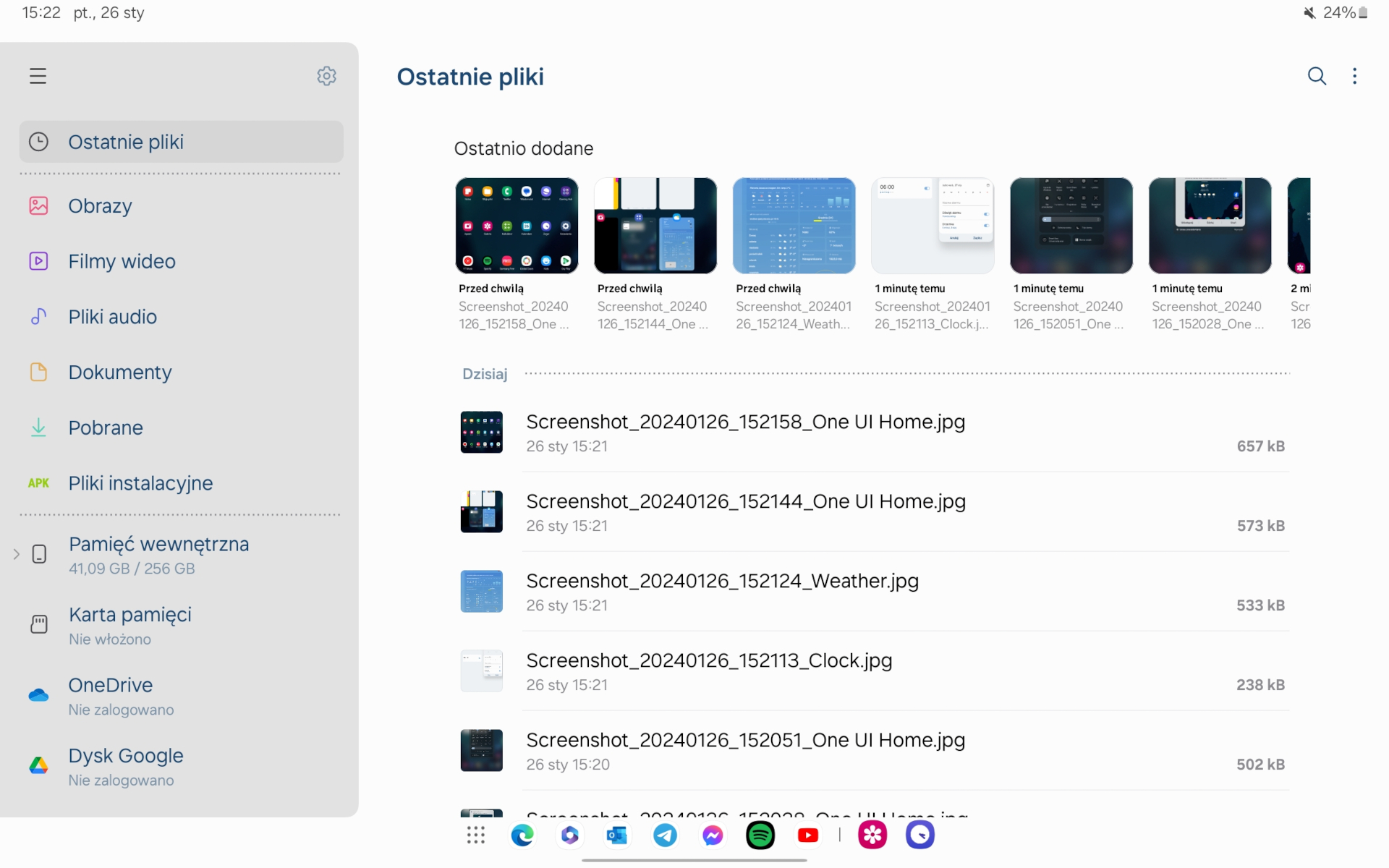Image resolution: width=1389 pixels, height=868 pixels.
Task: Go to Pliki audio category
Action: (112, 317)
